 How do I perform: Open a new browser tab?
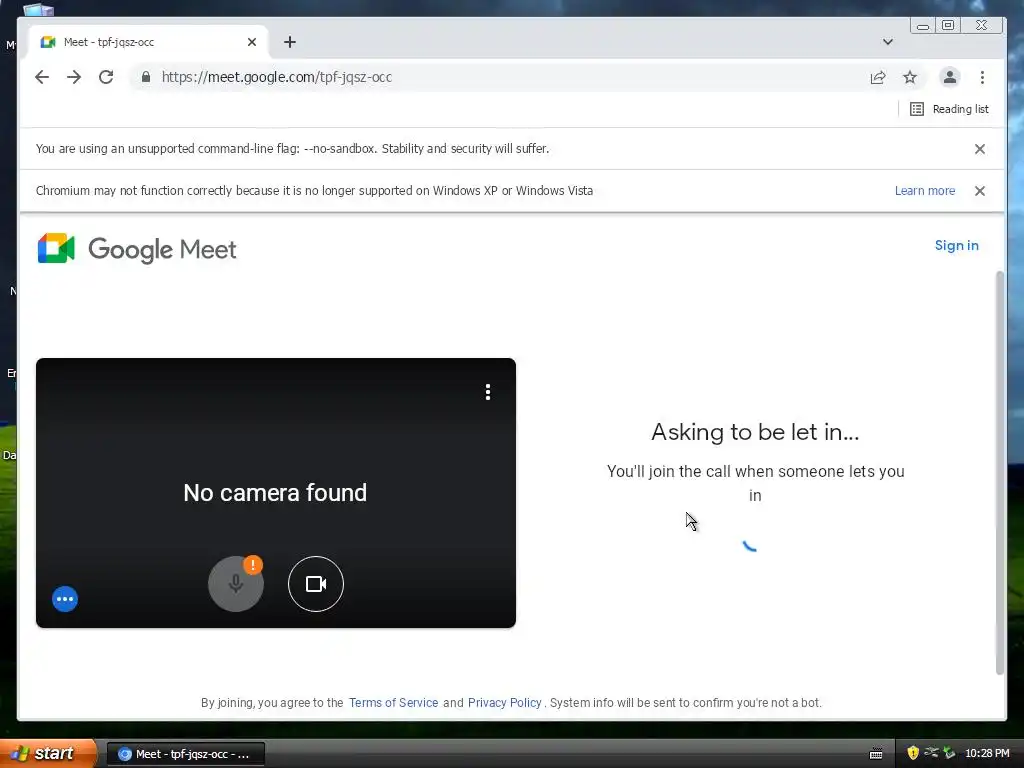click(290, 42)
